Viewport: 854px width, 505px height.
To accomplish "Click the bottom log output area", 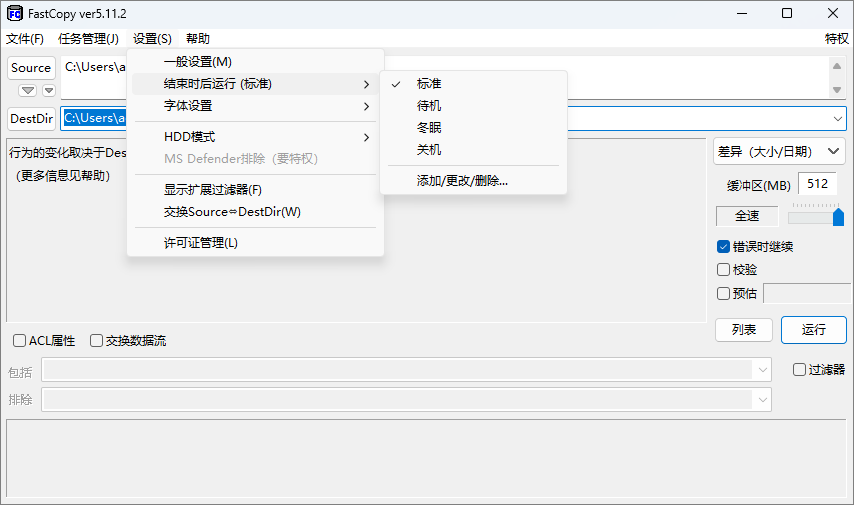I will [426, 458].
